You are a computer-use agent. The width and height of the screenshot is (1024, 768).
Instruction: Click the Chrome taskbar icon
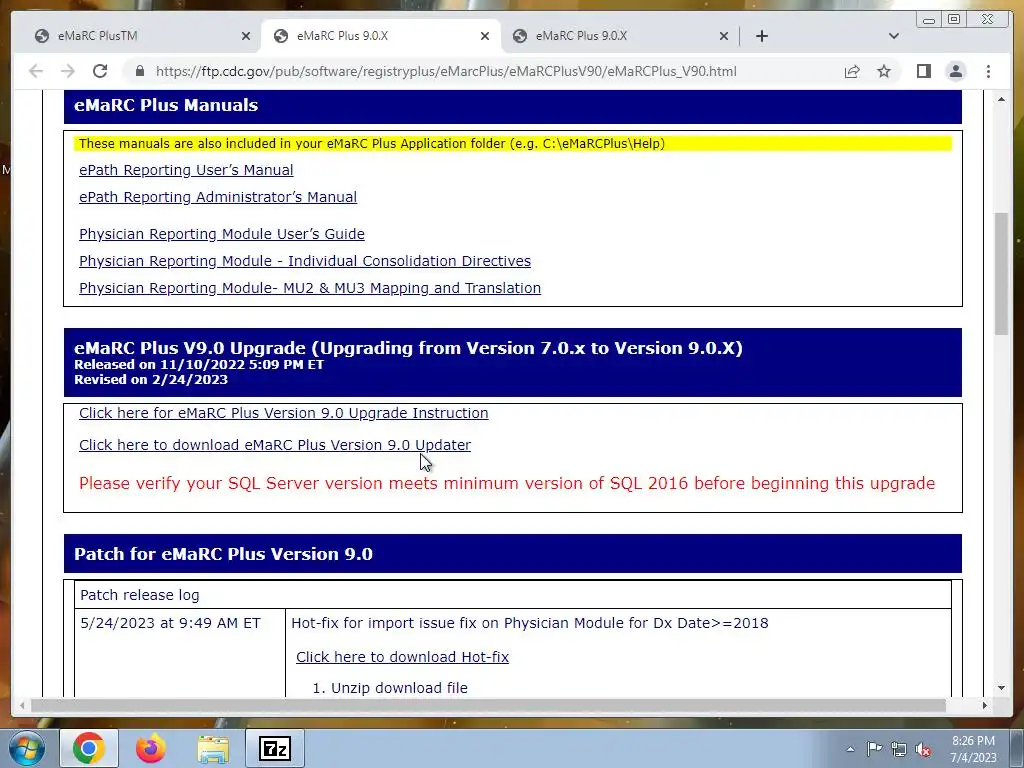(x=89, y=748)
